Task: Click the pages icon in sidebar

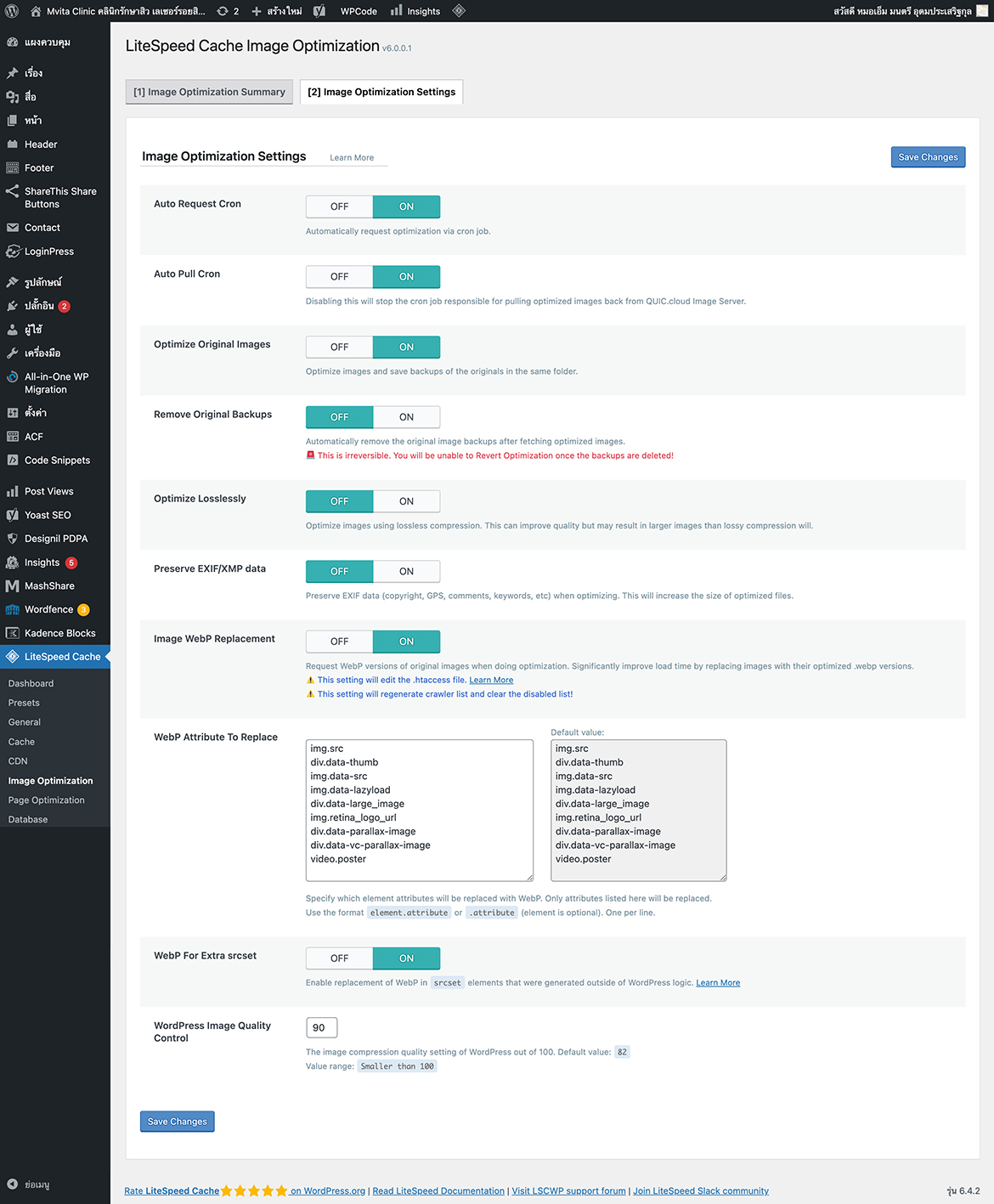Action: 13,121
